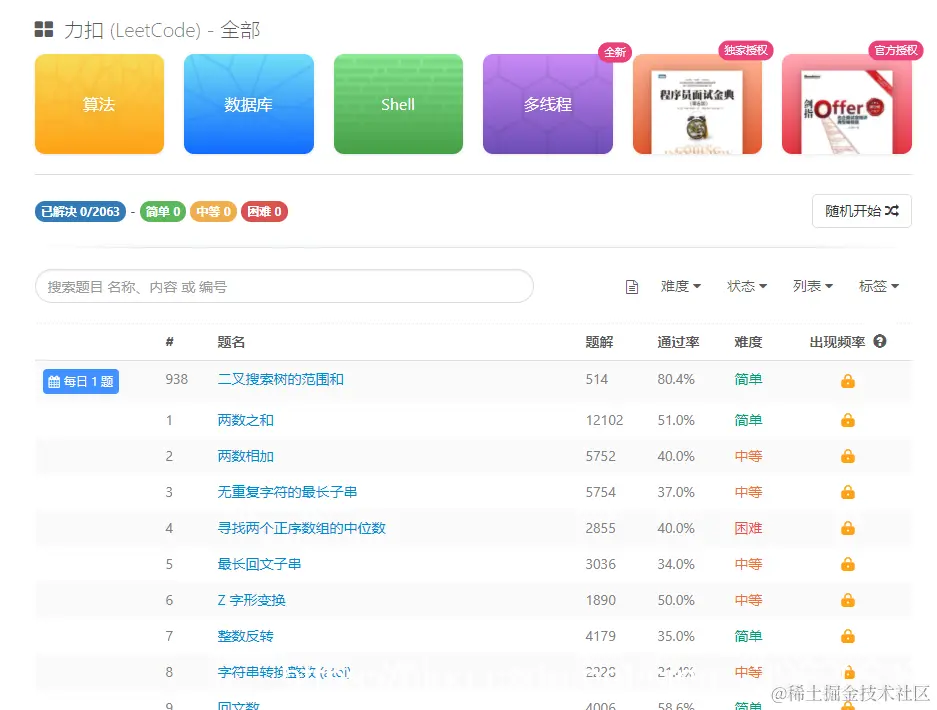Expand the 标签 filter dropdown

click(878, 286)
